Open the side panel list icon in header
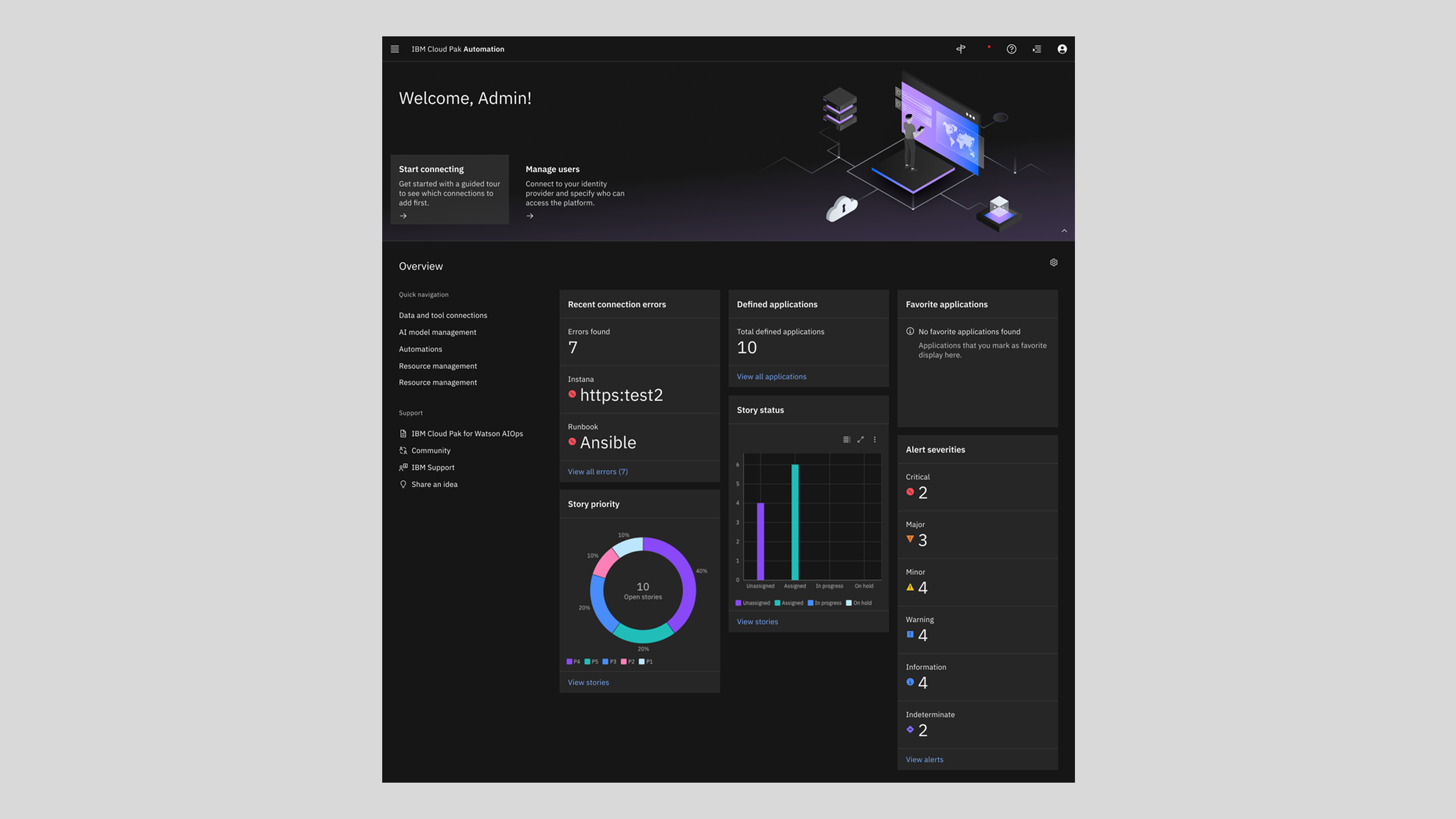The width and height of the screenshot is (1456, 819). pyautogui.click(x=1037, y=49)
